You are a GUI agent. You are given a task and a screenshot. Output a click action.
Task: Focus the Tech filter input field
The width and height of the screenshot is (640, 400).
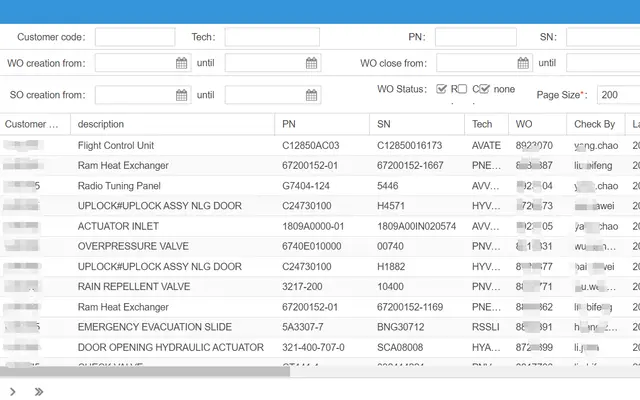272,37
